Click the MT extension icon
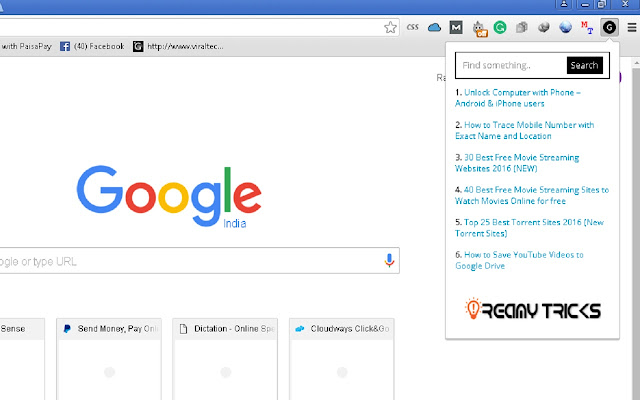This screenshot has width=640, height=400. [x=587, y=28]
